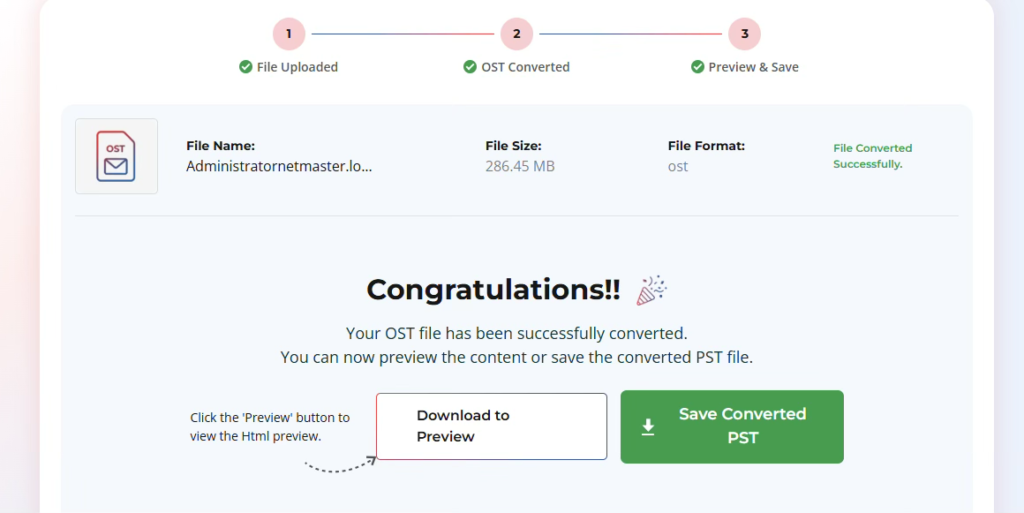The height and width of the screenshot is (513, 1024).
Task: Click the dashed curved arrow pointing to Preview
Action: click(340, 464)
